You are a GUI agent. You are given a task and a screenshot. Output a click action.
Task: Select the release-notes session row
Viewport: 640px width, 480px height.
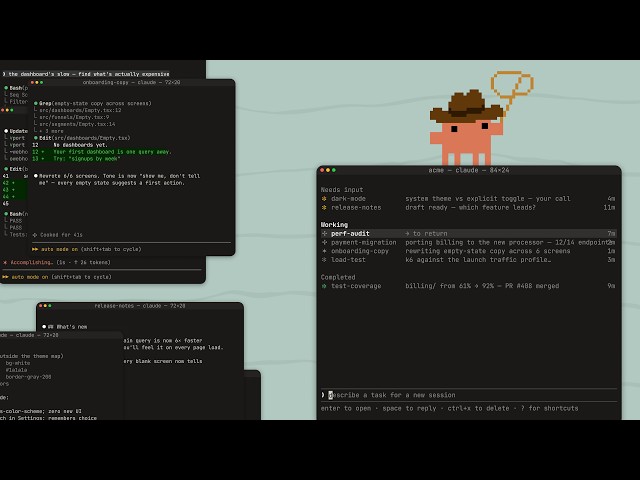(468, 208)
